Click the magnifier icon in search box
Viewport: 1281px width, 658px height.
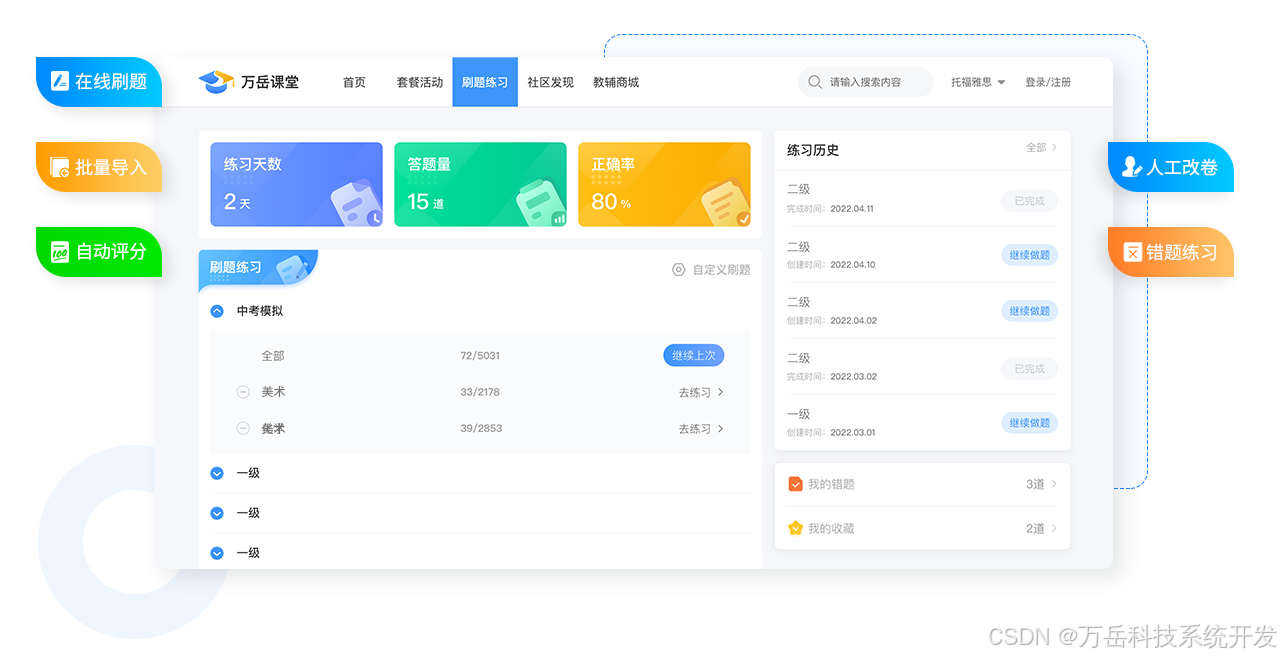click(x=815, y=82)
